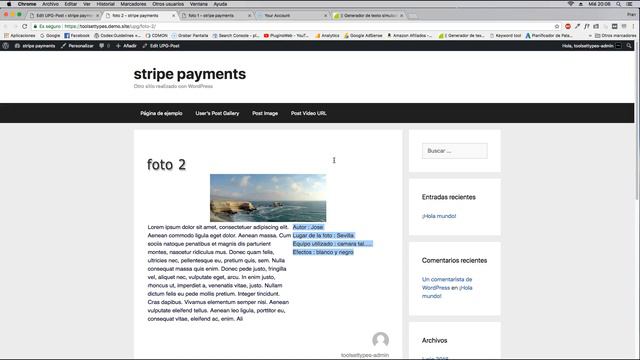Screen dimensions: 640x360
Task: Click Edit UPG-Post in admin bar
Action: coord(161,46)
